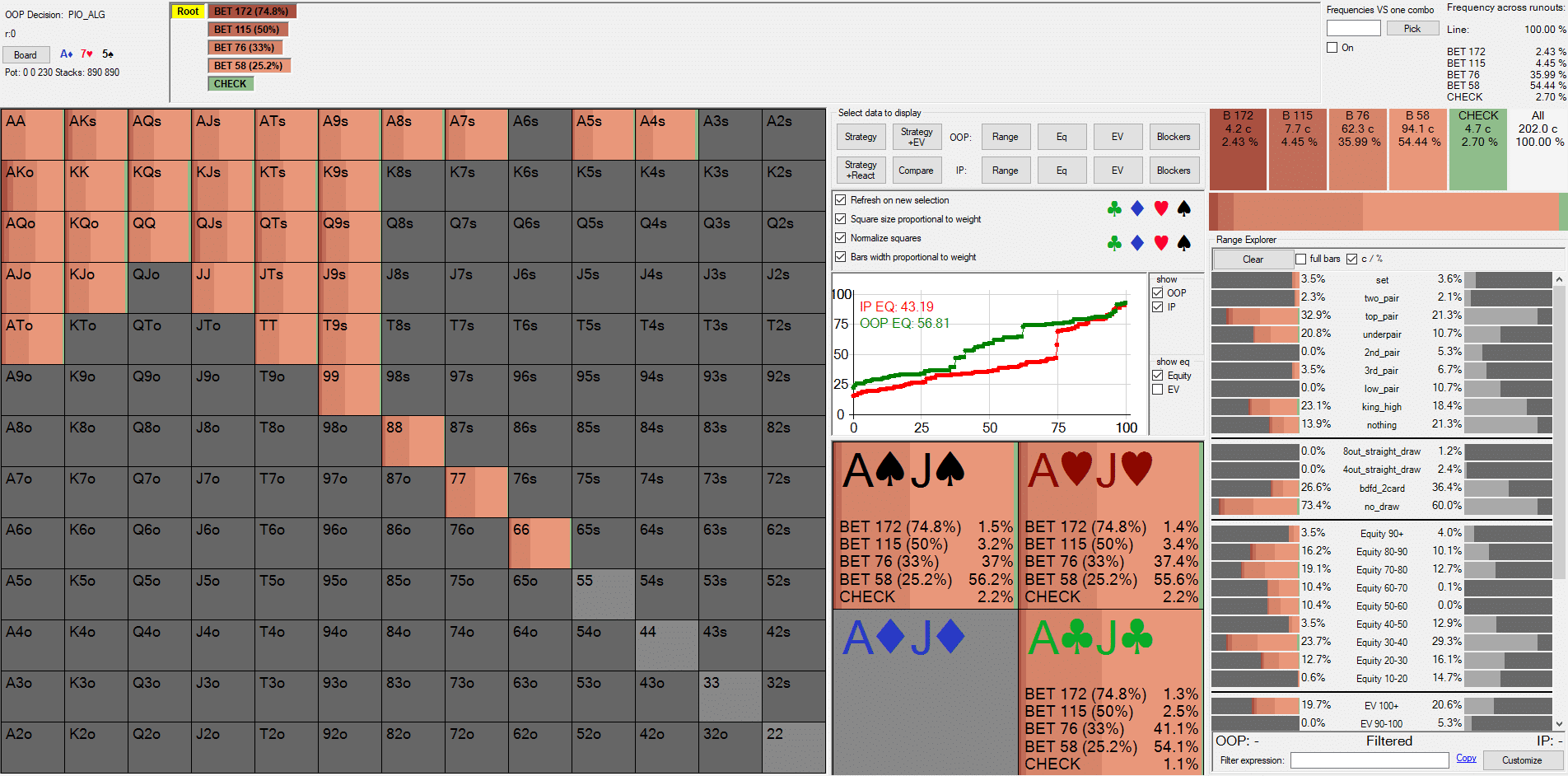Screen dimensions: 1568x776
Task: Switch to the Compare display mode
Action: [916, 171]
